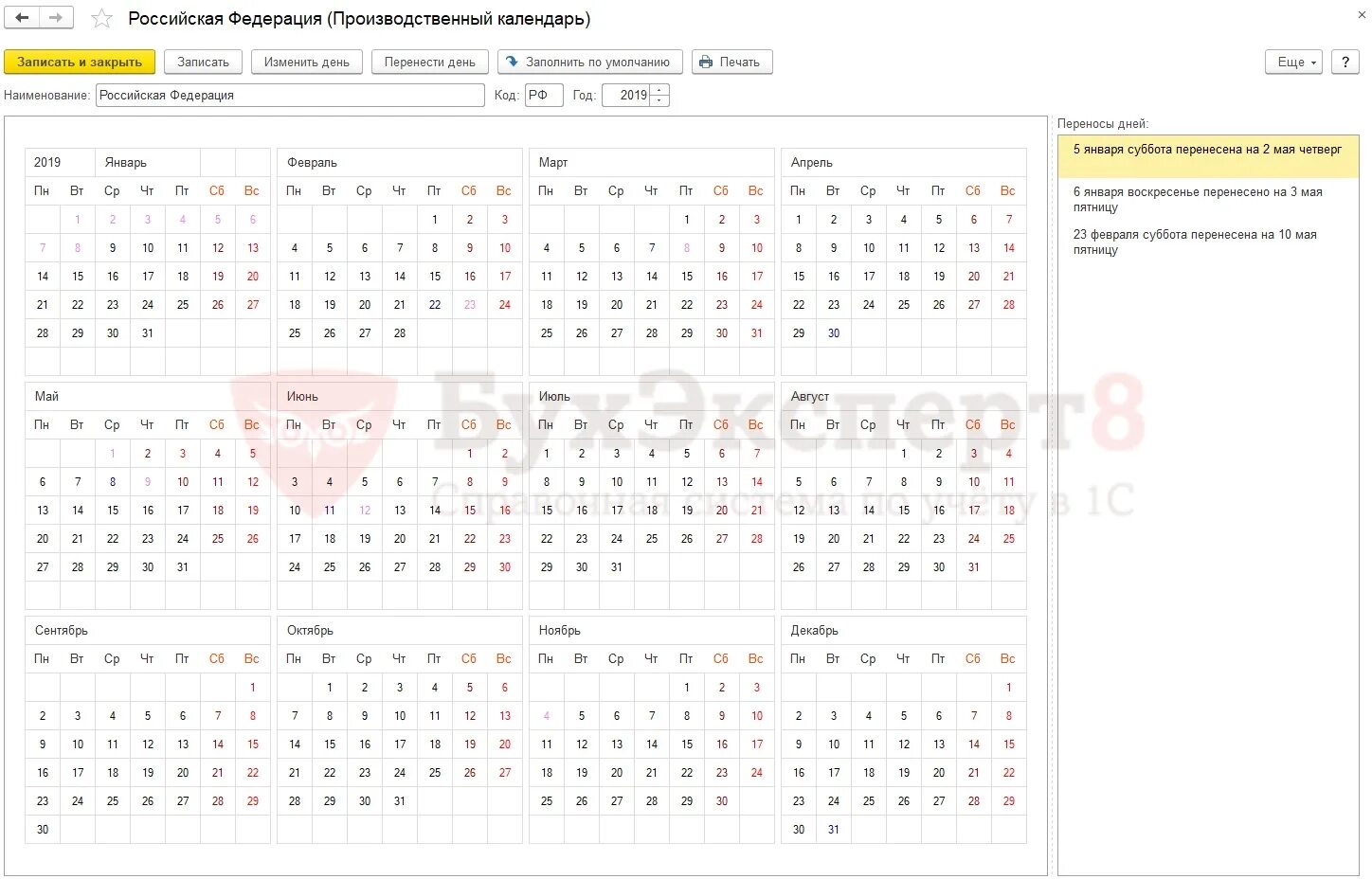The image size is (1372, 879).
Task: Click the back navigation arrow
Action: click(23, 18)
